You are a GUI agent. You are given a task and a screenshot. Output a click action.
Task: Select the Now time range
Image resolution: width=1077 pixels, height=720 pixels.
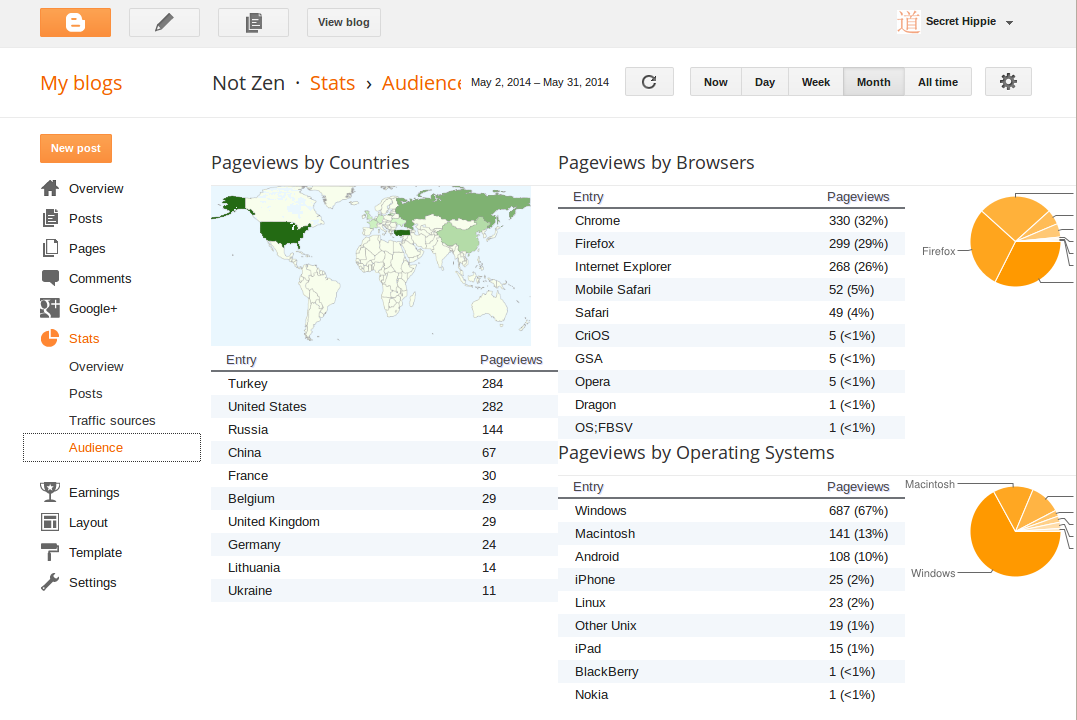[x=716, y=82]
